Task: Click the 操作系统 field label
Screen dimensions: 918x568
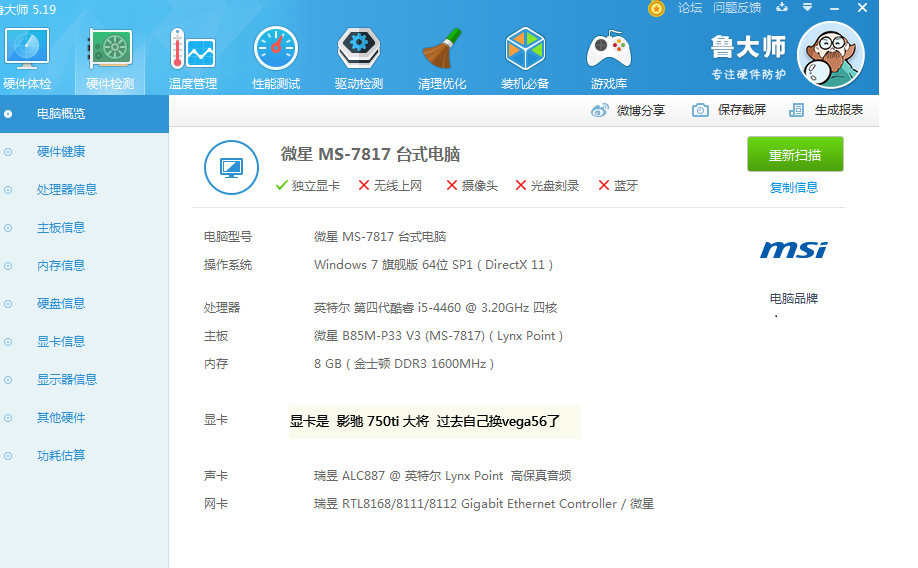Action: tap(228, 265)
